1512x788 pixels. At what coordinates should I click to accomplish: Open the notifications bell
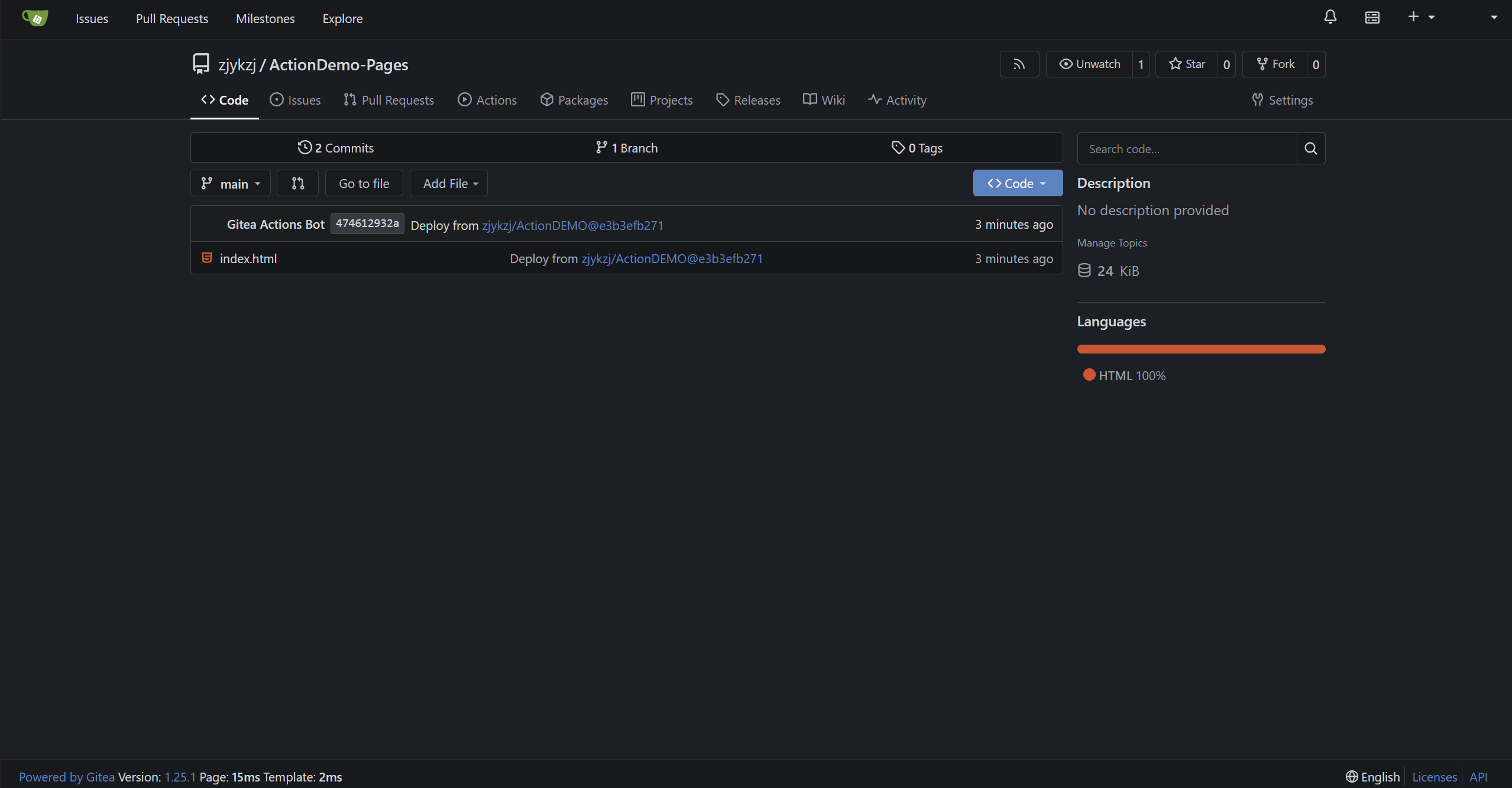[1330, 17]
